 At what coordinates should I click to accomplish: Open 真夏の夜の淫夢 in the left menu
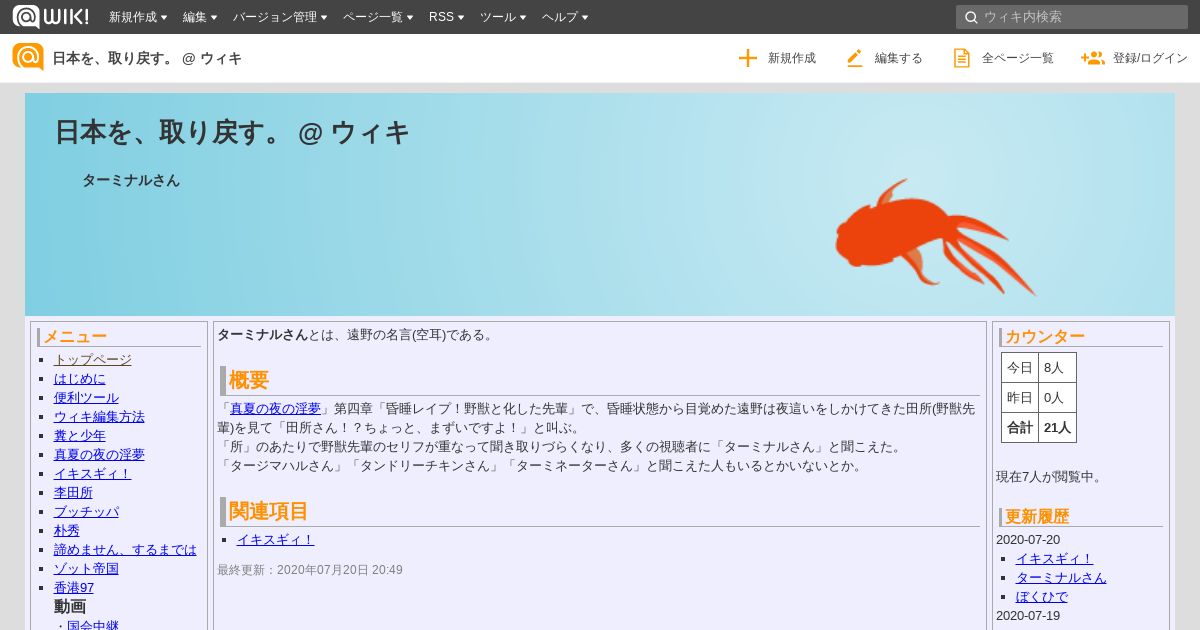(x=99, y=454)
